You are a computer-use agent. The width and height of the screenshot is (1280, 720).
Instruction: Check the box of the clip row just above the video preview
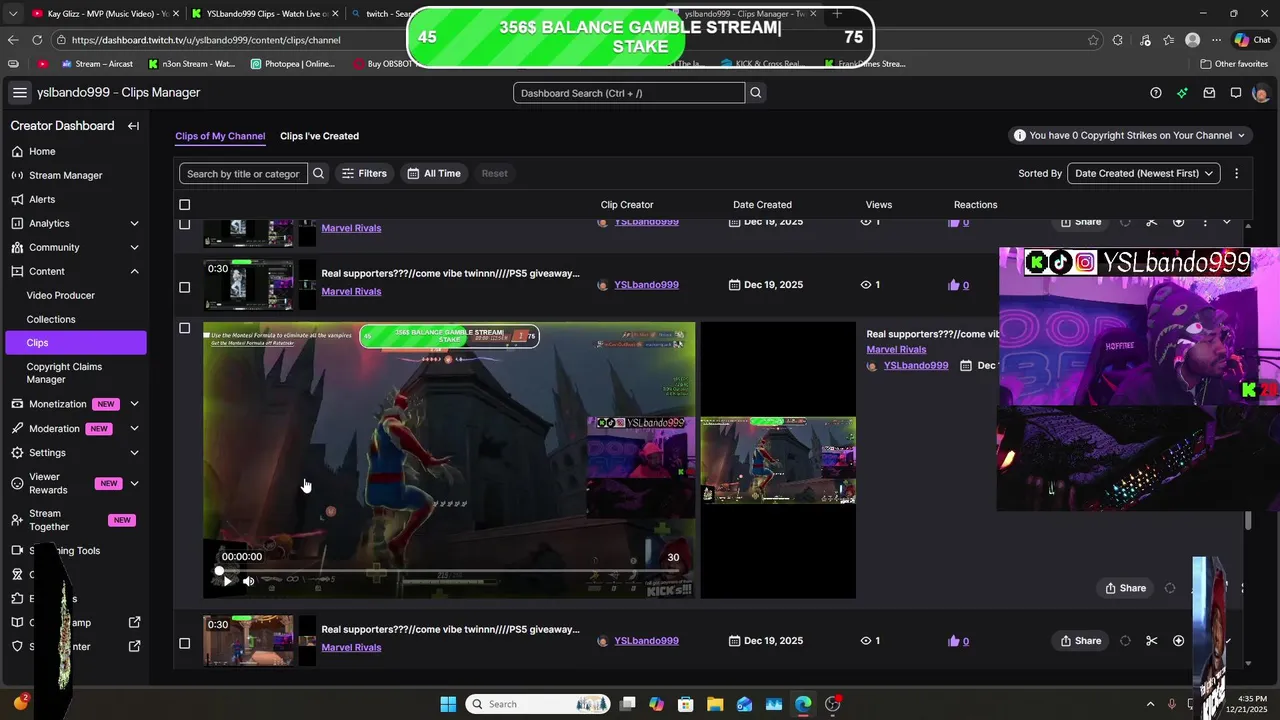(184, 287)
